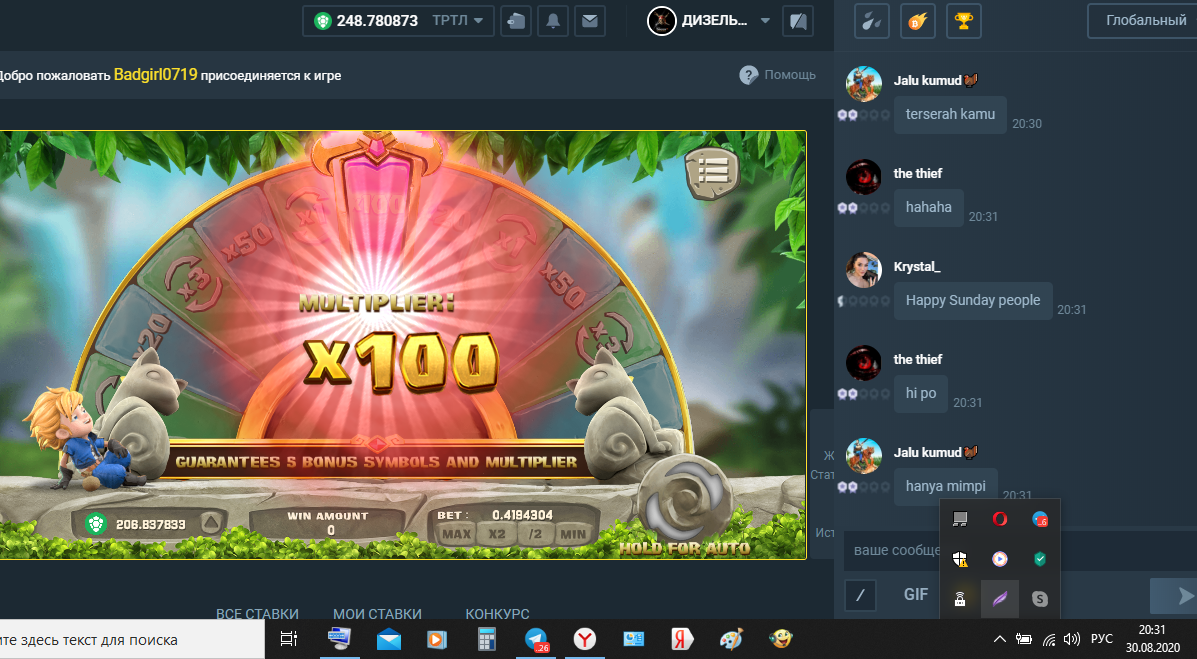The width and height of the screenshot is (1197, 659).
Task: Double the bet with X2 button
Action: coord(497,534)
